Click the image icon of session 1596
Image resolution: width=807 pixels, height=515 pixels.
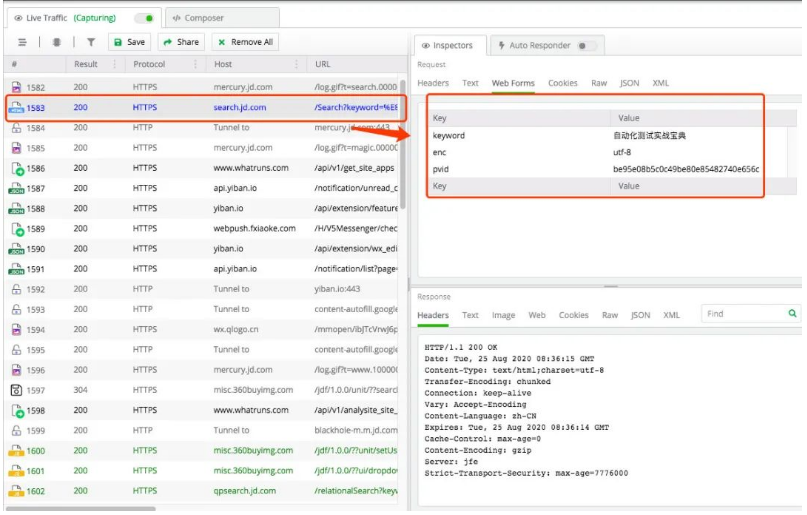(16, 369)
